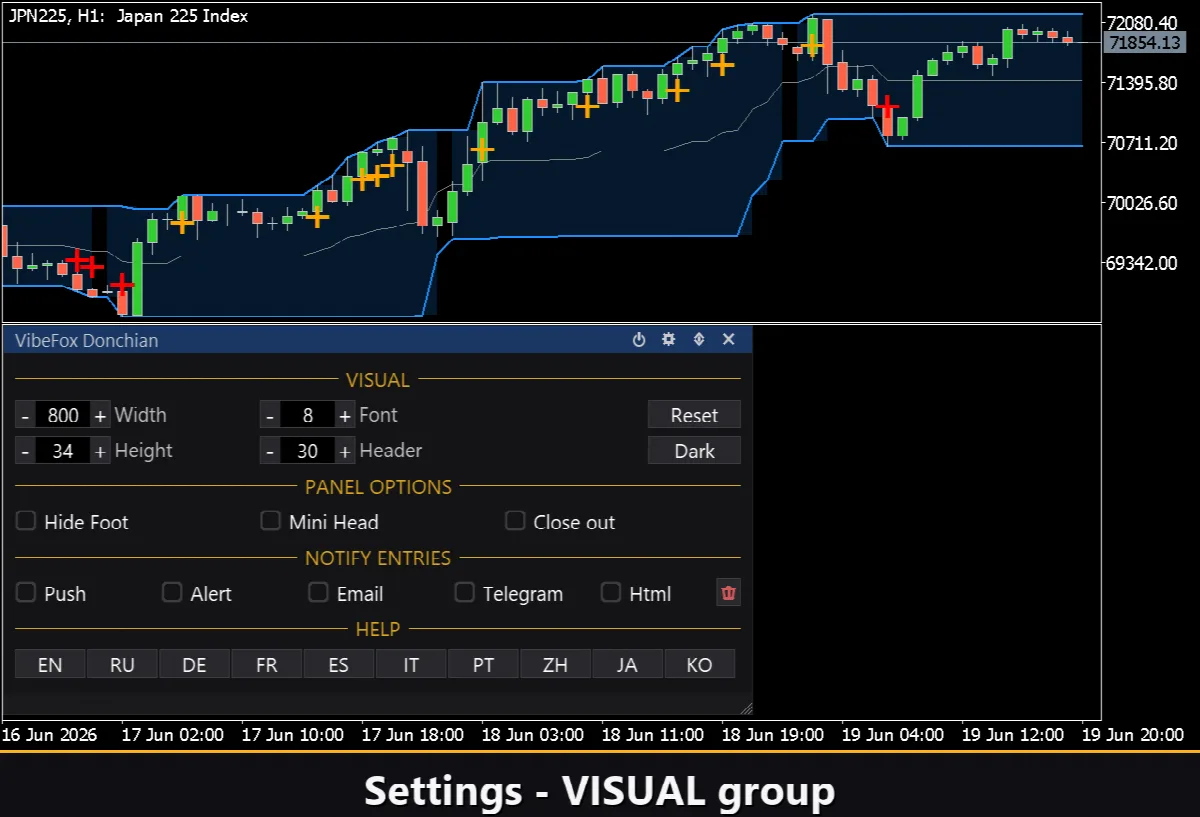Enable Html notifications checkbox
The width and height of the screenshot is (1200, 817).
click(x=610, y=593)
